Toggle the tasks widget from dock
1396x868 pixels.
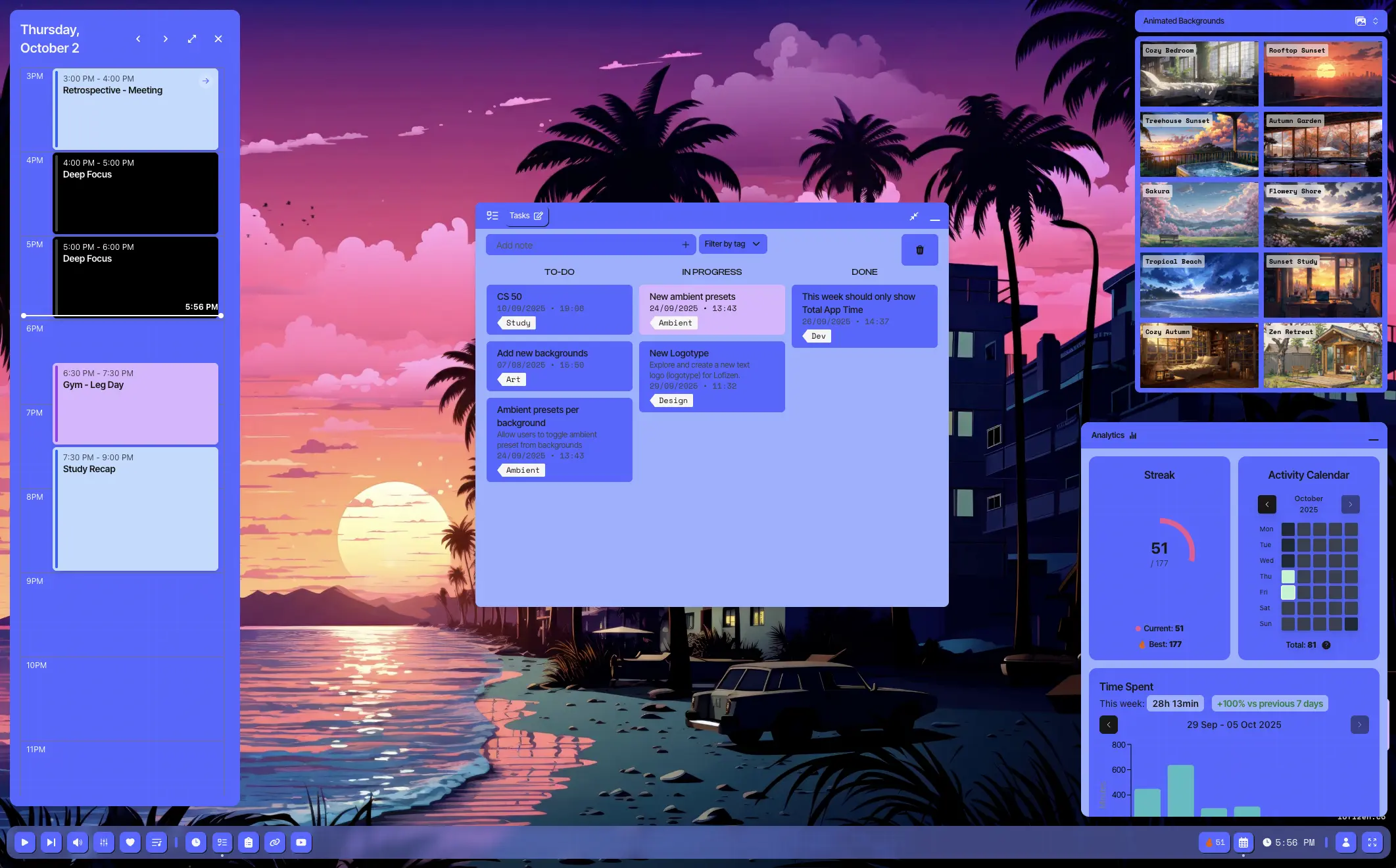pyautogui.click(x=222, y=842)
